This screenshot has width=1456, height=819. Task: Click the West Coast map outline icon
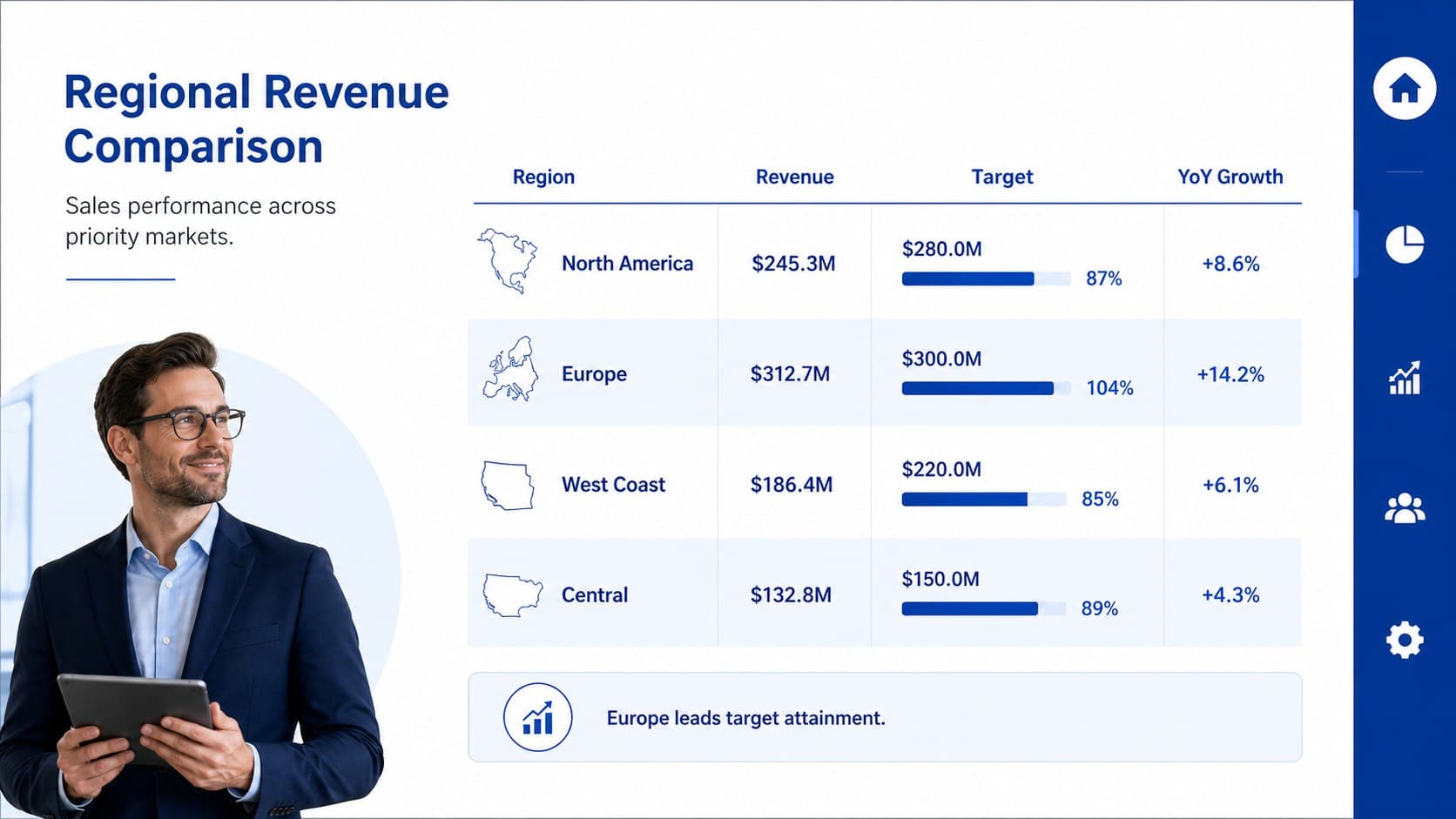coord(508,486)
